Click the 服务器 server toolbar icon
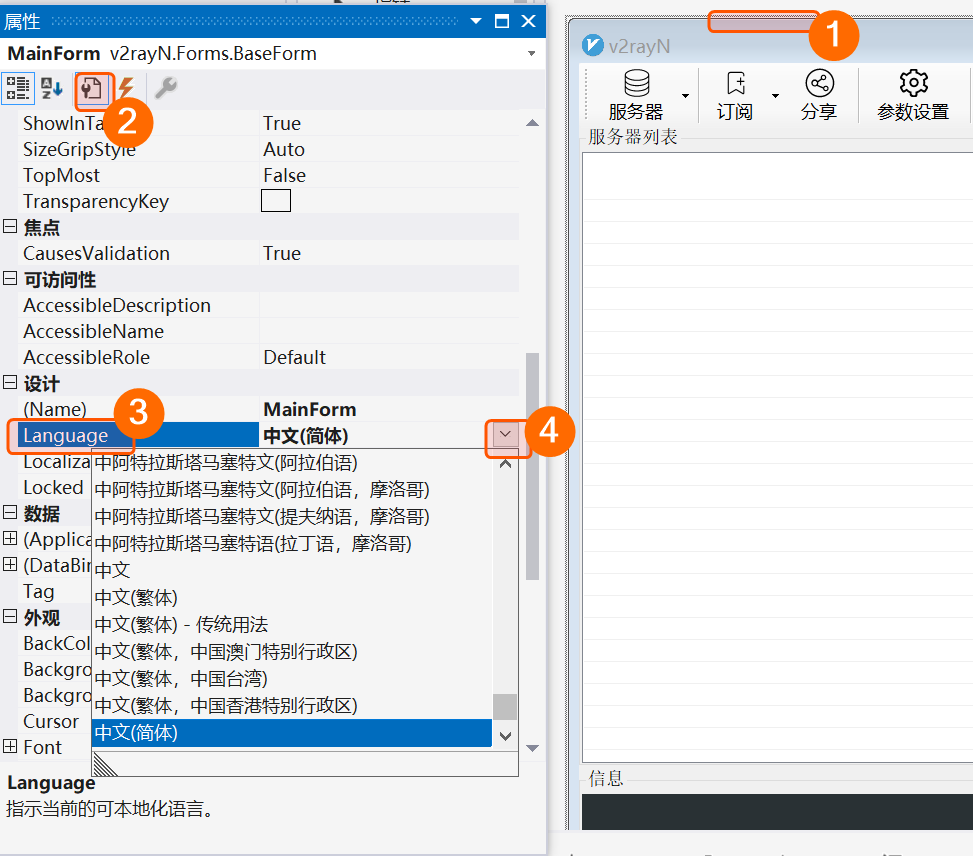This screenshot has width=973, height=856. (636, 84)
